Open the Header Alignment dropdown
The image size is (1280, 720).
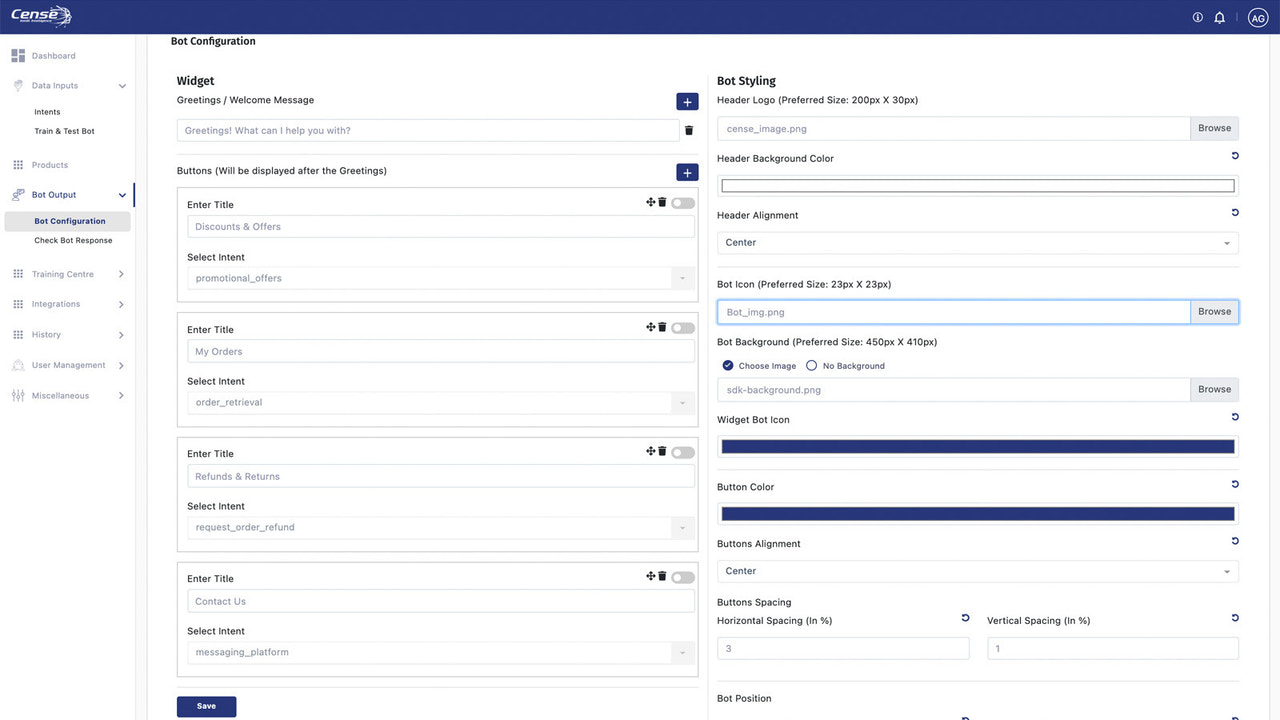click(x=977, y=242)
